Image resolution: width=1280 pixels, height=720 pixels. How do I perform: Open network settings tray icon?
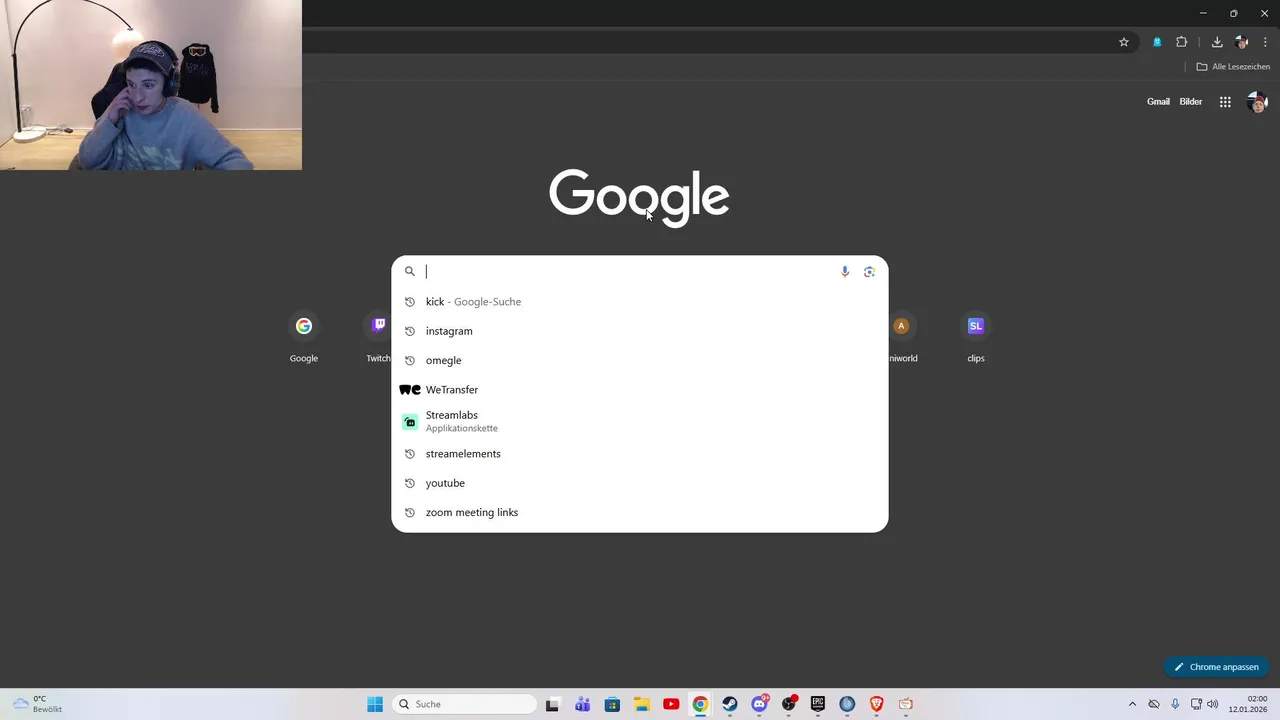tap(1196, 704)
